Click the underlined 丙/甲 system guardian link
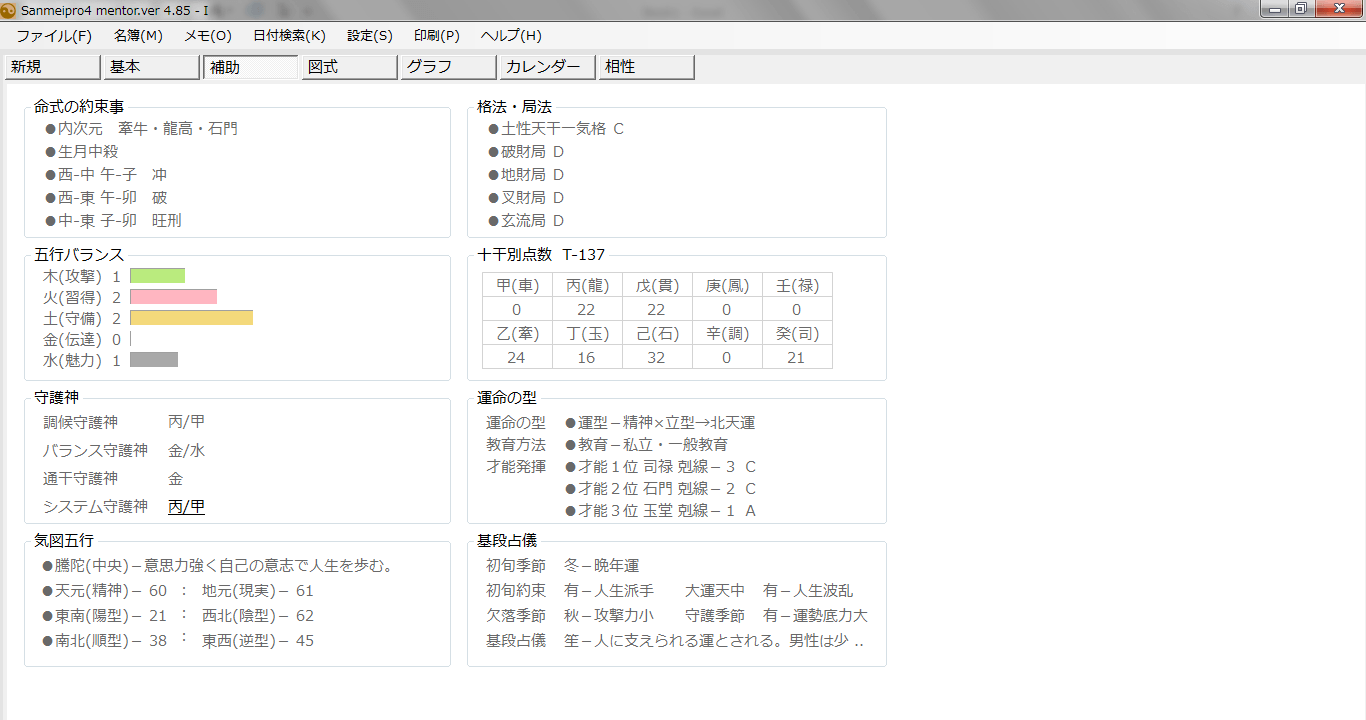The height and width of the screenshot is (720, 1366). 187,507
